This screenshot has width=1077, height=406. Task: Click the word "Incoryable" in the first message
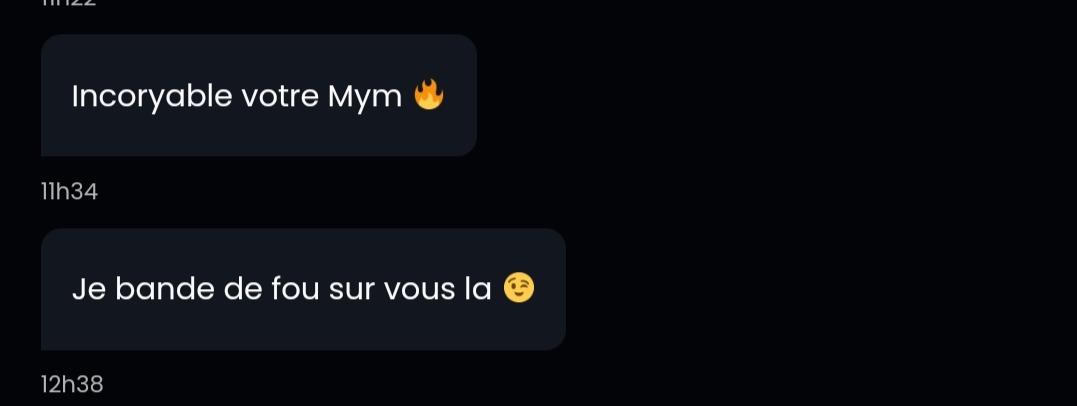point(152,97)
